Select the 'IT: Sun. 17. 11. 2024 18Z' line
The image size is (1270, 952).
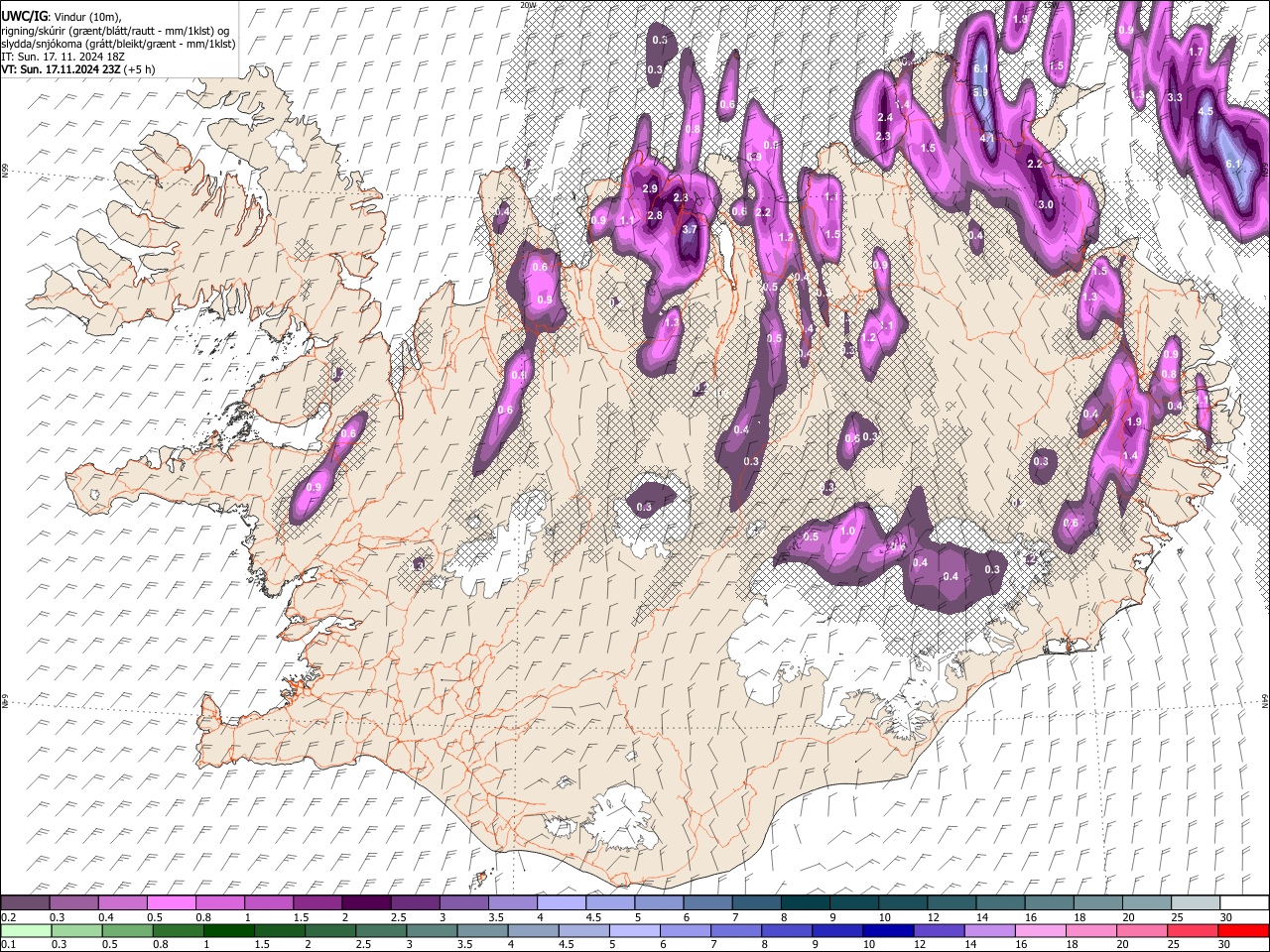[x=63, y=57]
